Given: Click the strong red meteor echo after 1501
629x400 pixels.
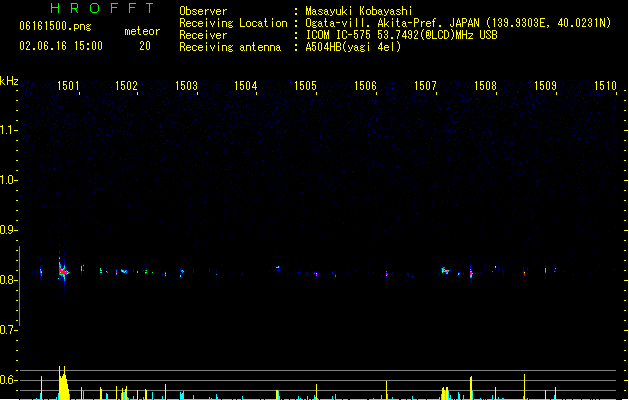Looking at the screenshot, I should [63, 271].
